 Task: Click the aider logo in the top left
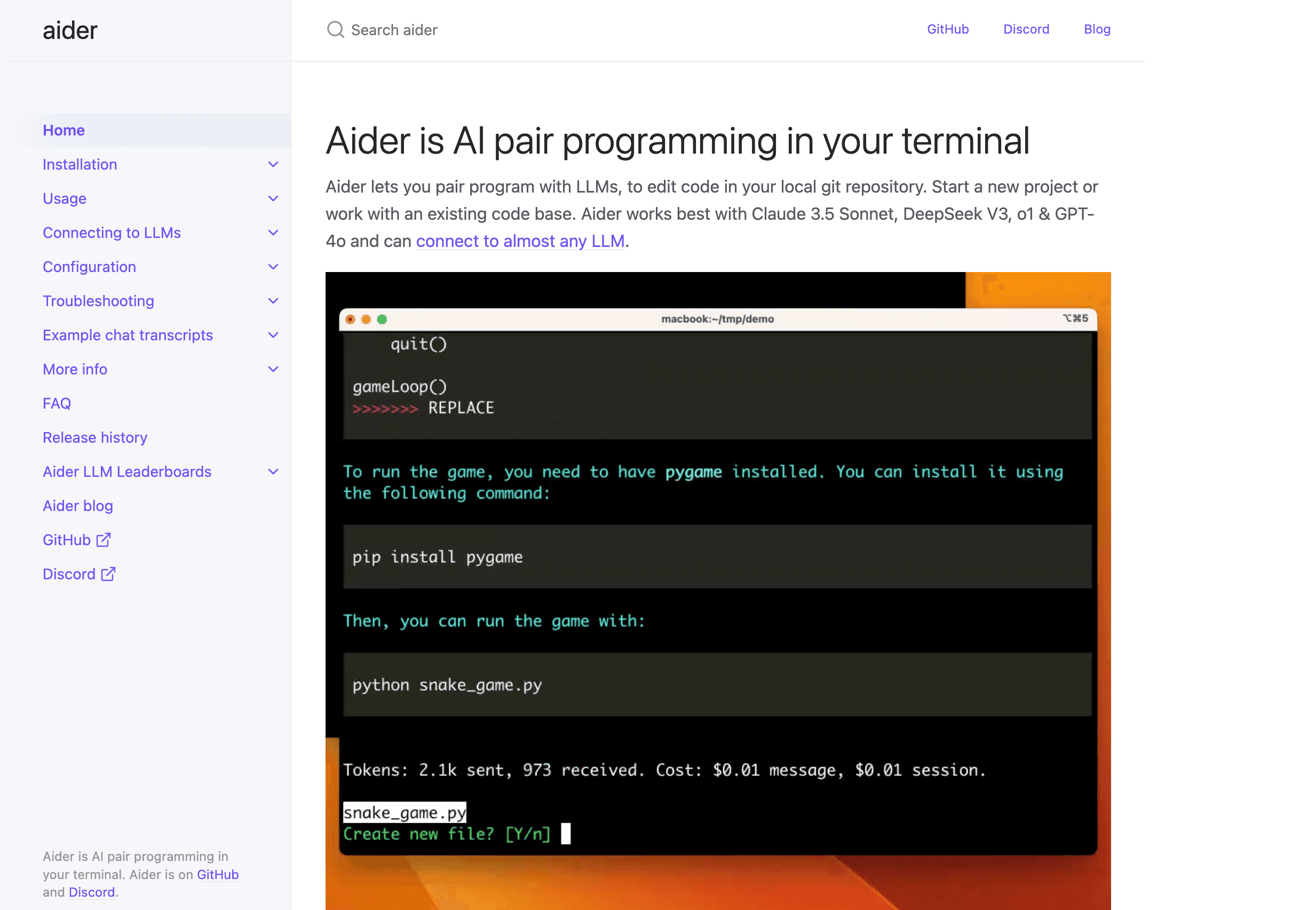(69, 30)
